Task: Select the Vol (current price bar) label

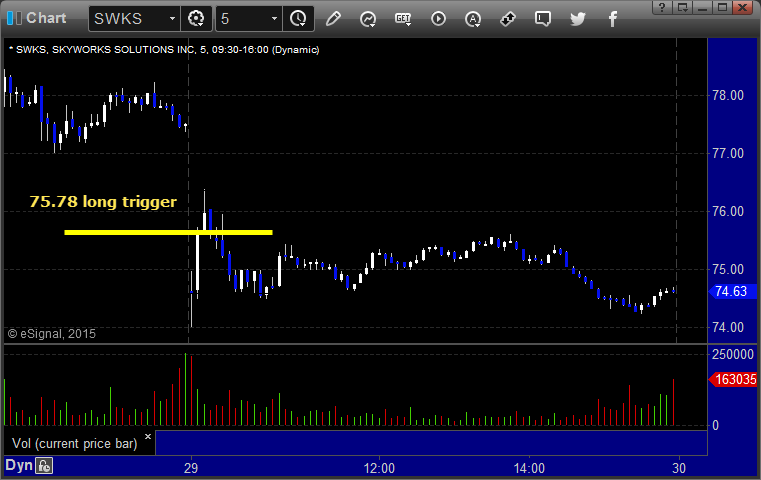Action: pyautogui.click(x=75, y=444)
